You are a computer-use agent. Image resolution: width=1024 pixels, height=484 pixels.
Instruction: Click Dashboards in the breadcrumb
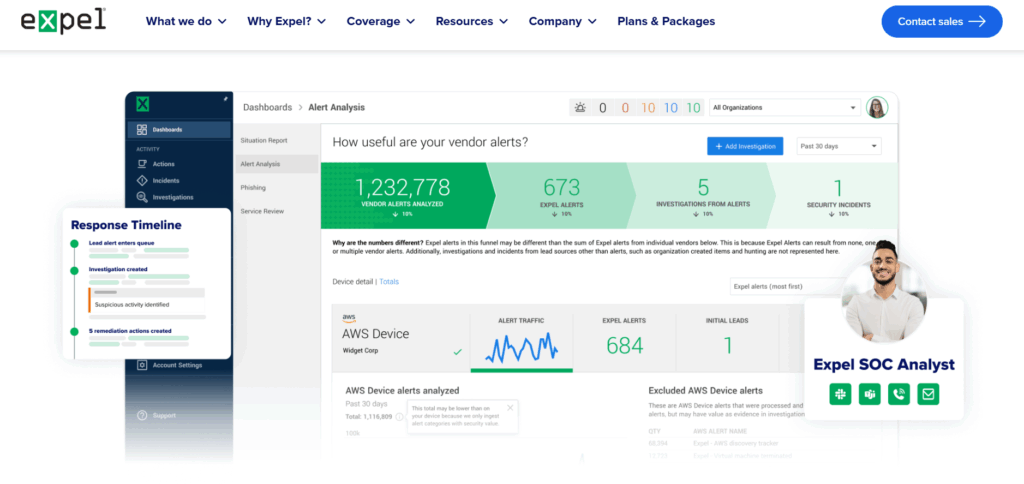point(267,107)
